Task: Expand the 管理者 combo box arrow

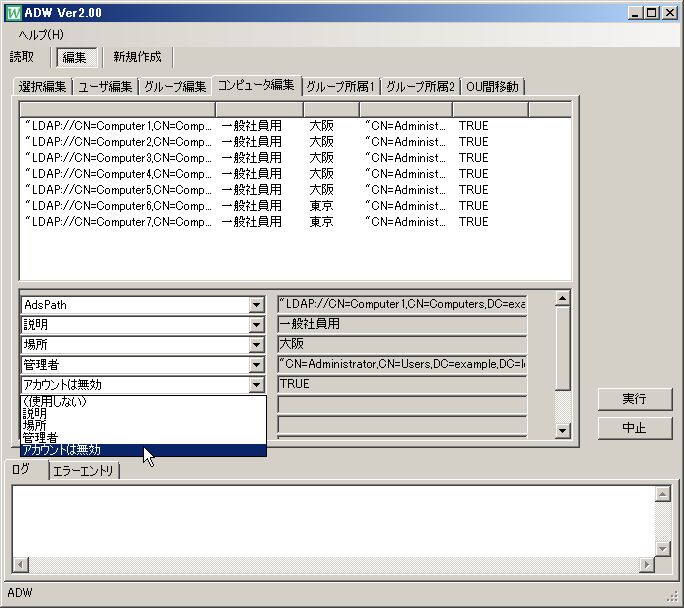Action: [x=256, y=365]
